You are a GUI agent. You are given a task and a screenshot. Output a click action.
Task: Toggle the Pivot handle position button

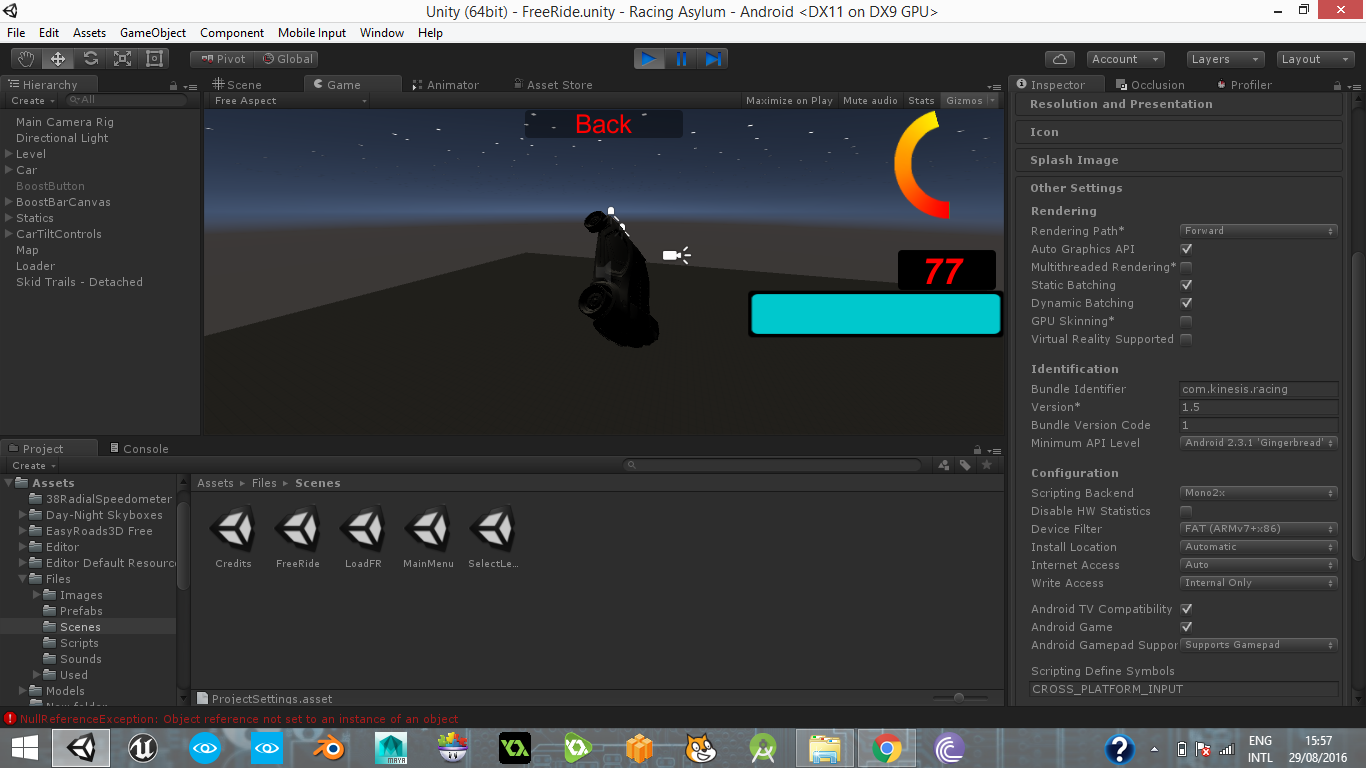(223, 59)
